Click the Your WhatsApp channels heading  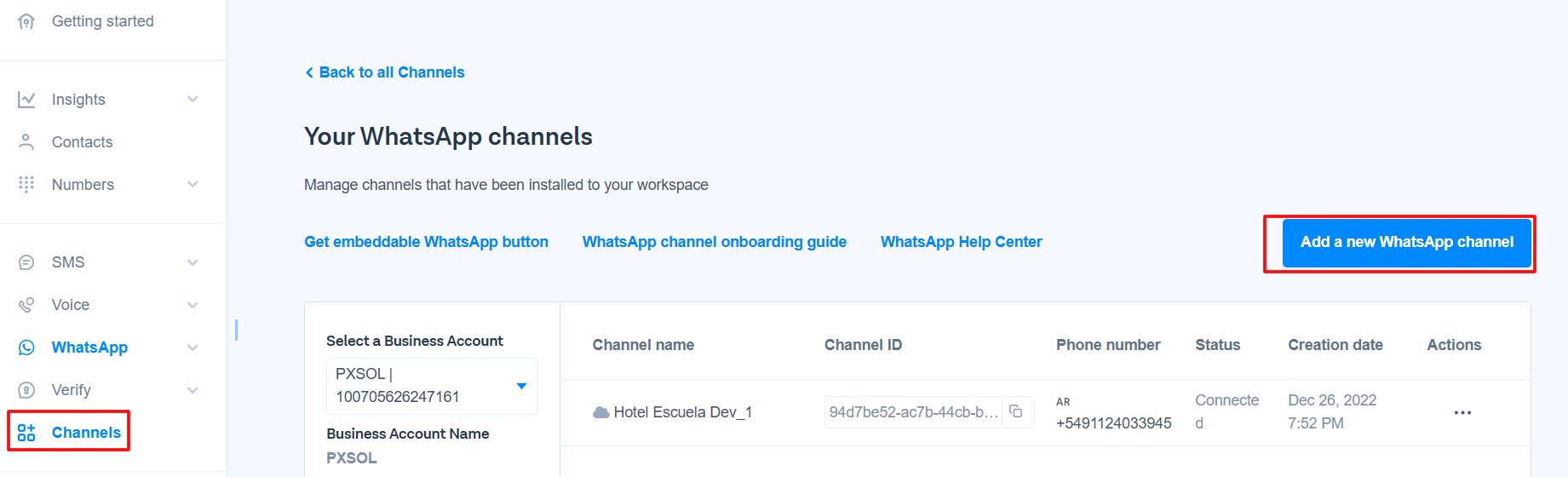448,136
